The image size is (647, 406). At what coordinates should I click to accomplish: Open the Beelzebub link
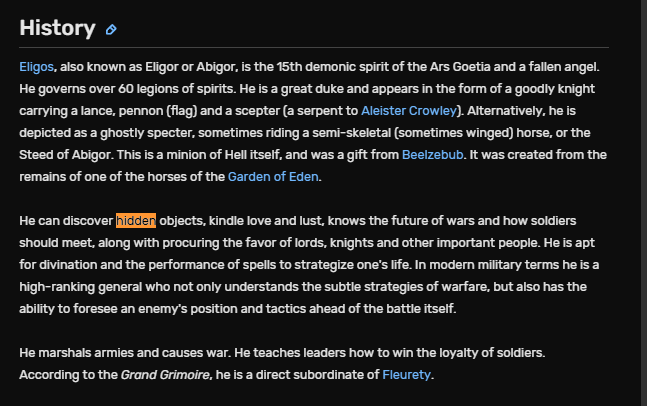(435, 154)
